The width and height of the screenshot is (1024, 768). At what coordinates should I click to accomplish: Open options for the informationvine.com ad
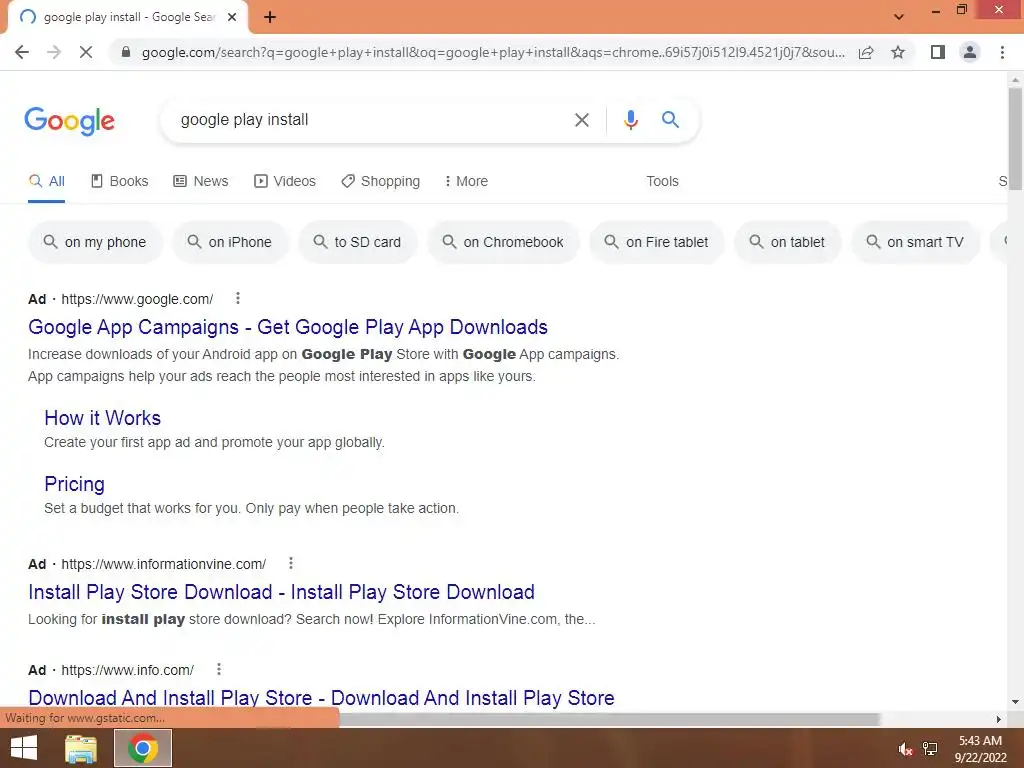click(x=291, y=563)
